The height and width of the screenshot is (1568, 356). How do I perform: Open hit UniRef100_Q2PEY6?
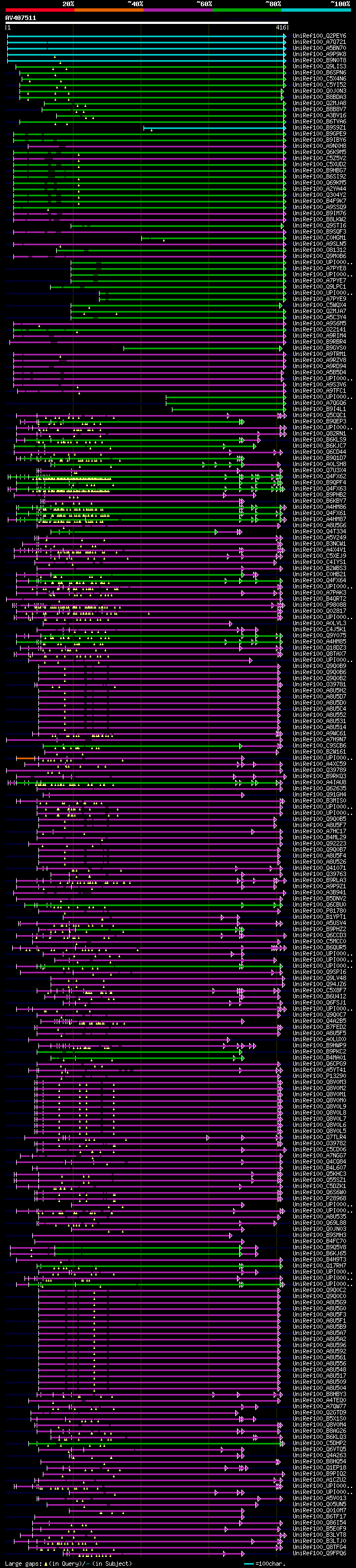point(319,36)
